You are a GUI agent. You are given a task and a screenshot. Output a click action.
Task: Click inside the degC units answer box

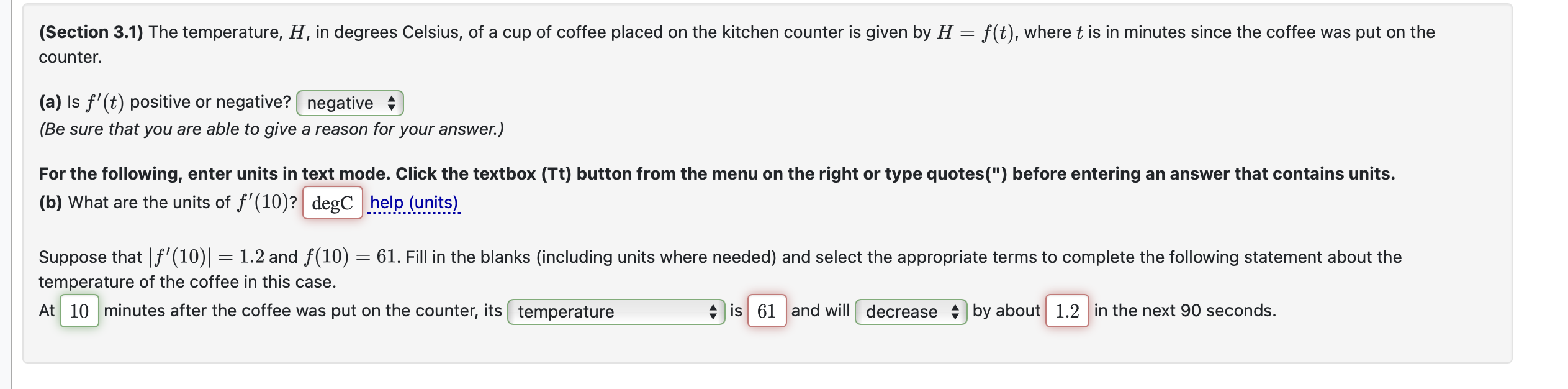click(332, 203)
